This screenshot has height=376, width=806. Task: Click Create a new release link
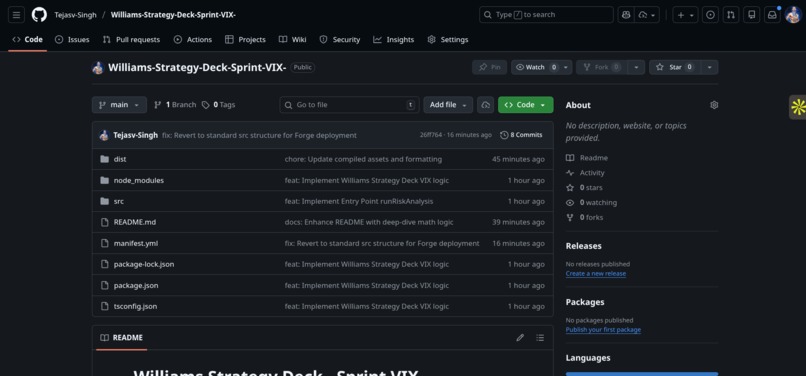(x=596, y=274)
